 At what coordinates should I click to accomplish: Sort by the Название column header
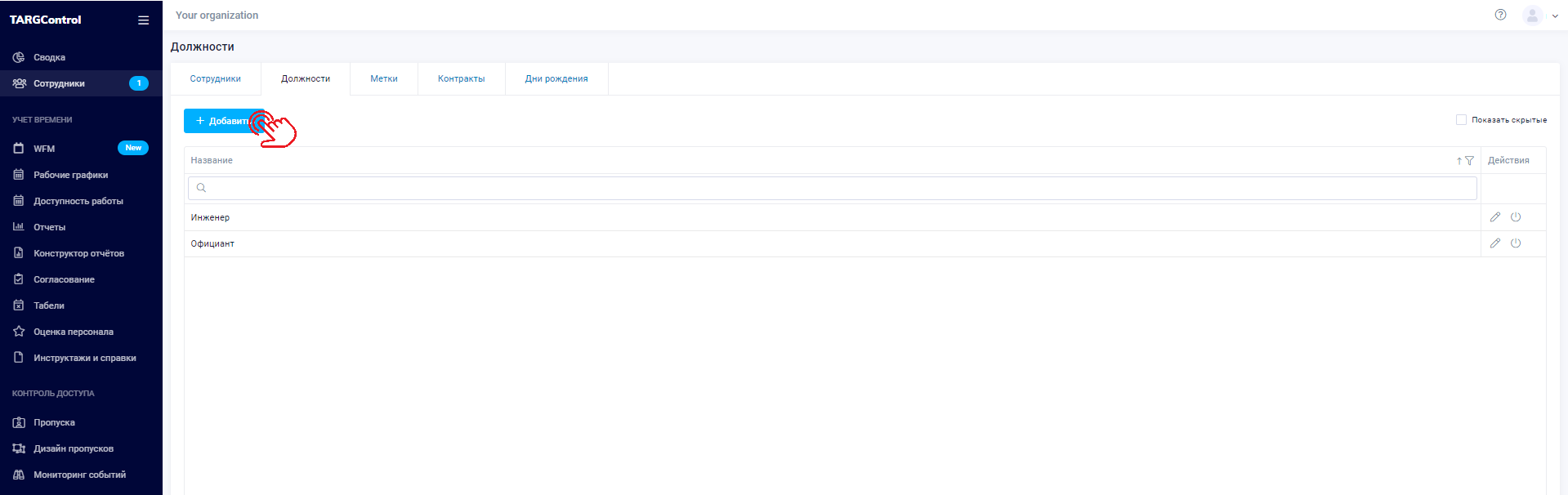[212, 160]
